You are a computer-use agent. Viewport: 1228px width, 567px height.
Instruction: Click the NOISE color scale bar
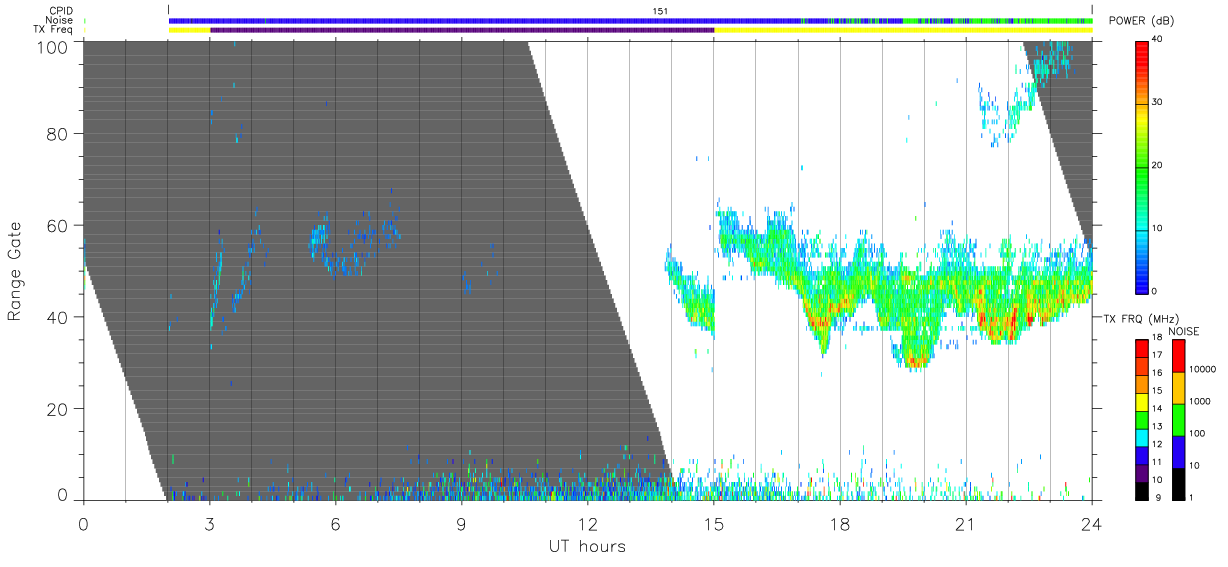click(x=1180, y=419)
